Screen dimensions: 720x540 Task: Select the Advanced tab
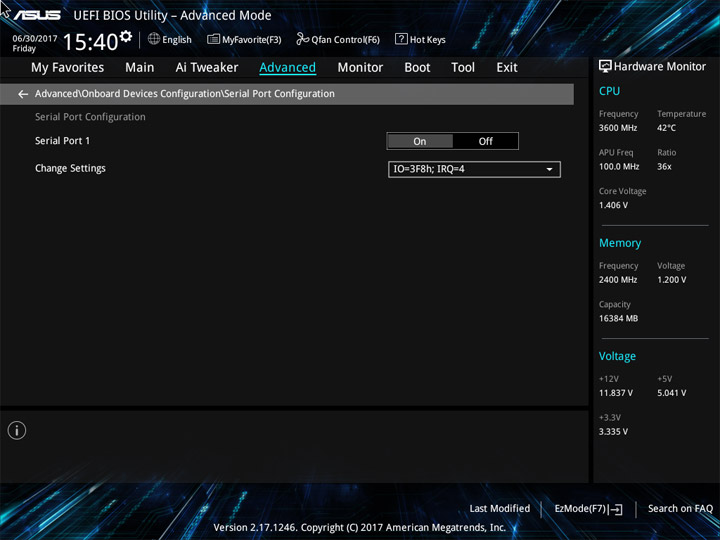click(x=287, y=68)
